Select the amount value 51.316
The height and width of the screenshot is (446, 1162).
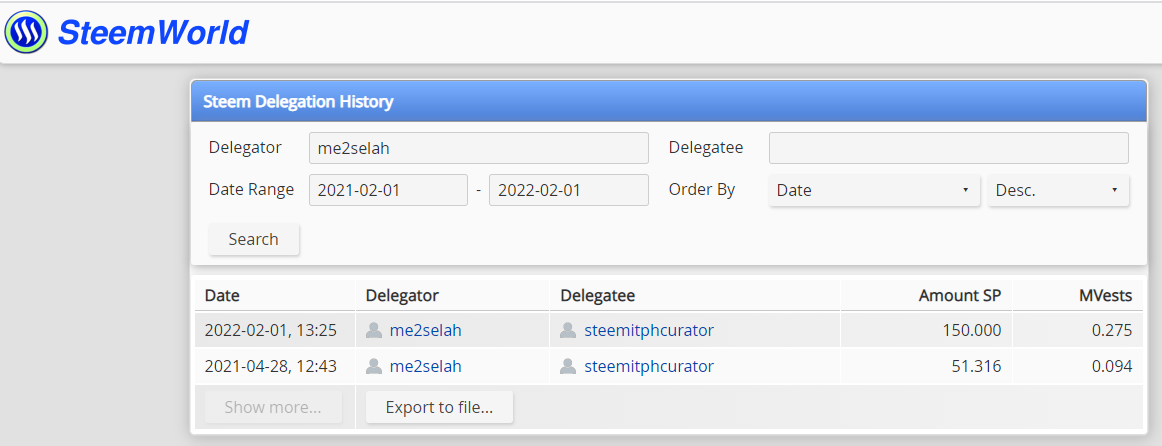[x=975, y=366]
